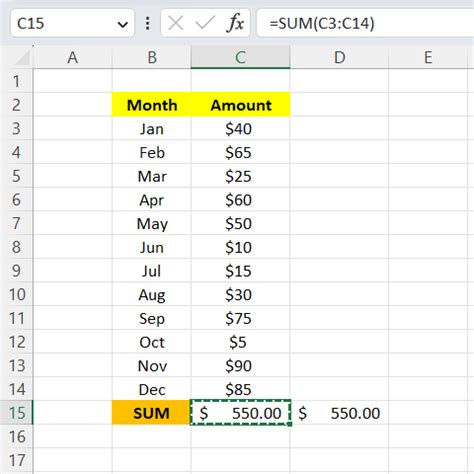Screen dimensions: 474x474
Task: Open the Name Box dropdown arrow
Action: pyautogui.click(x=123, y=24)
